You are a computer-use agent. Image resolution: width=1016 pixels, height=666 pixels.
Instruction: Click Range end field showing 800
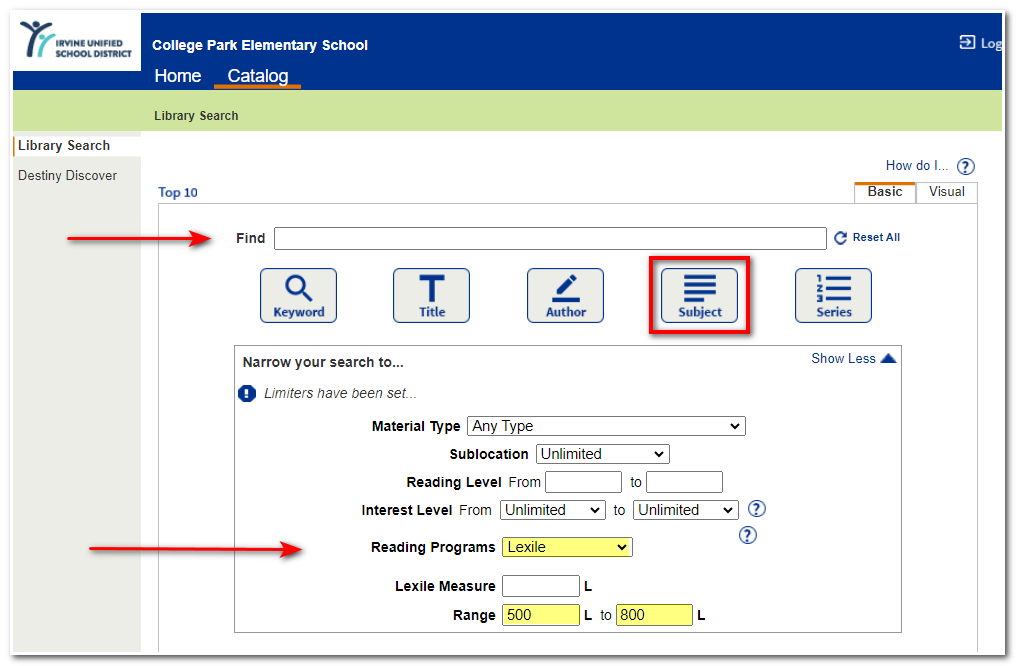pyautogui.click(x=654, y=615)
